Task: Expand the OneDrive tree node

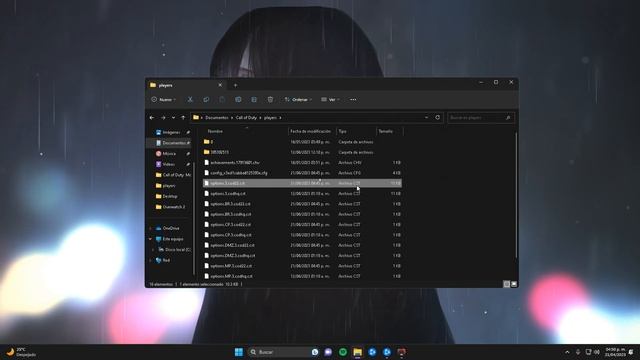Action: [151, 228]
